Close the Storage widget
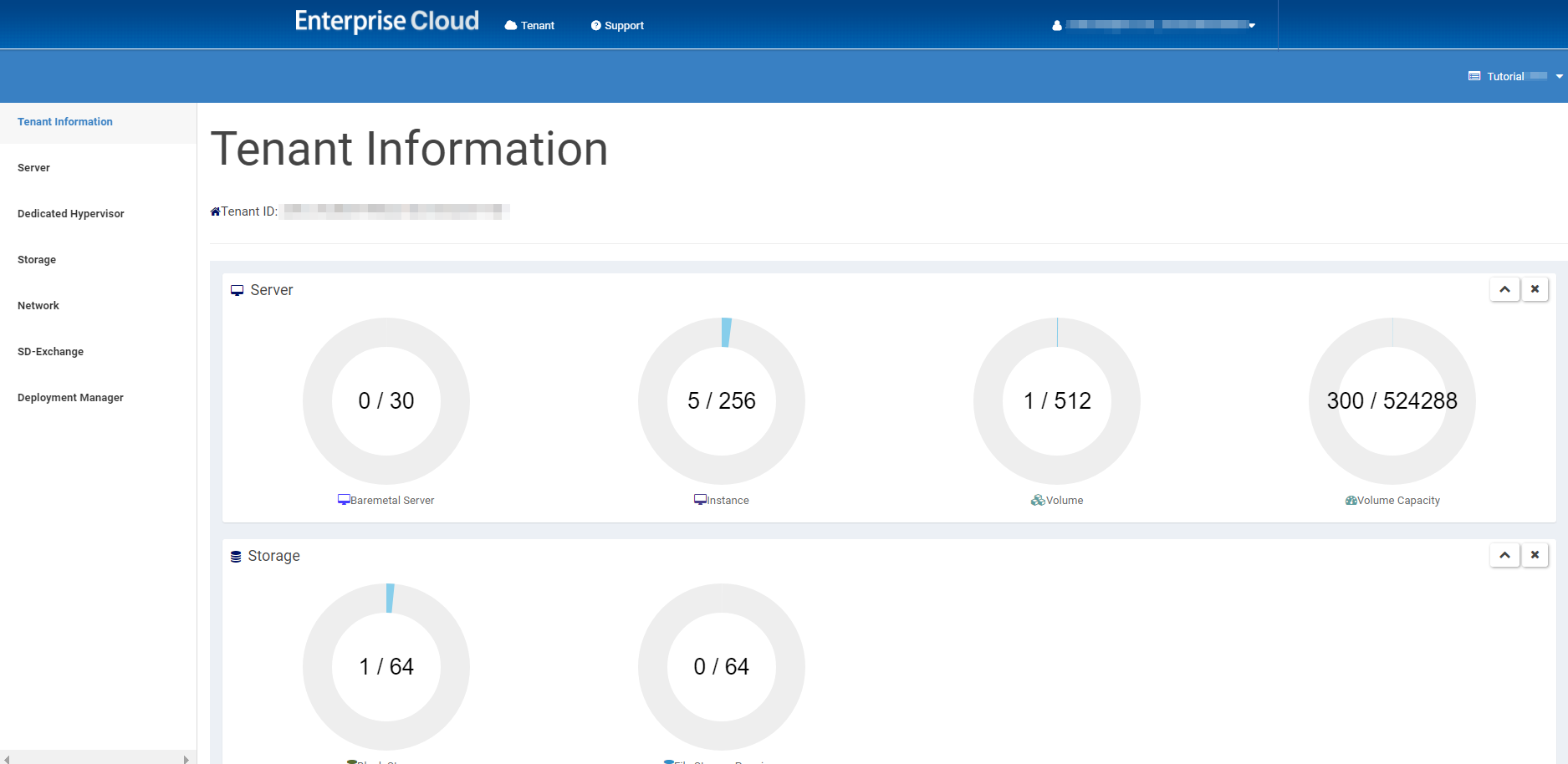This screenshot has width=1568, height=764. (1535, 554)
